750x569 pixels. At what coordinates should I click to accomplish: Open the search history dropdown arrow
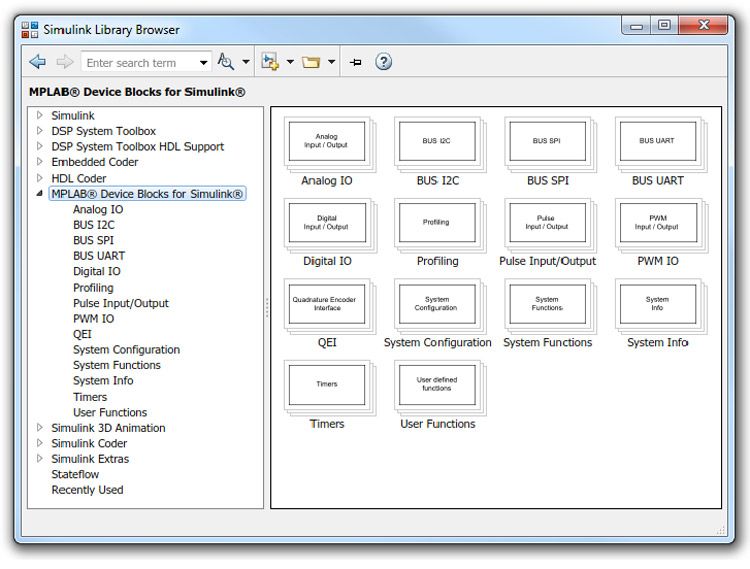204,63
